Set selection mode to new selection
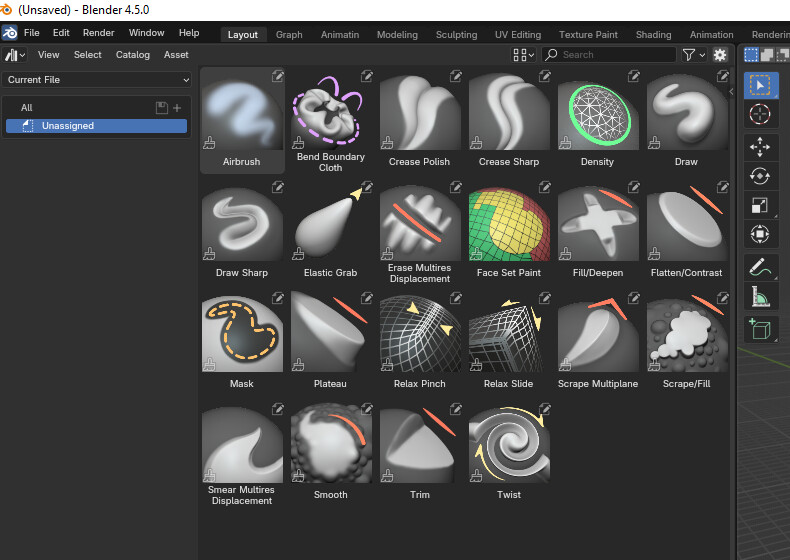Viewport: 790px width, 560px height. [x=751, y=54]
